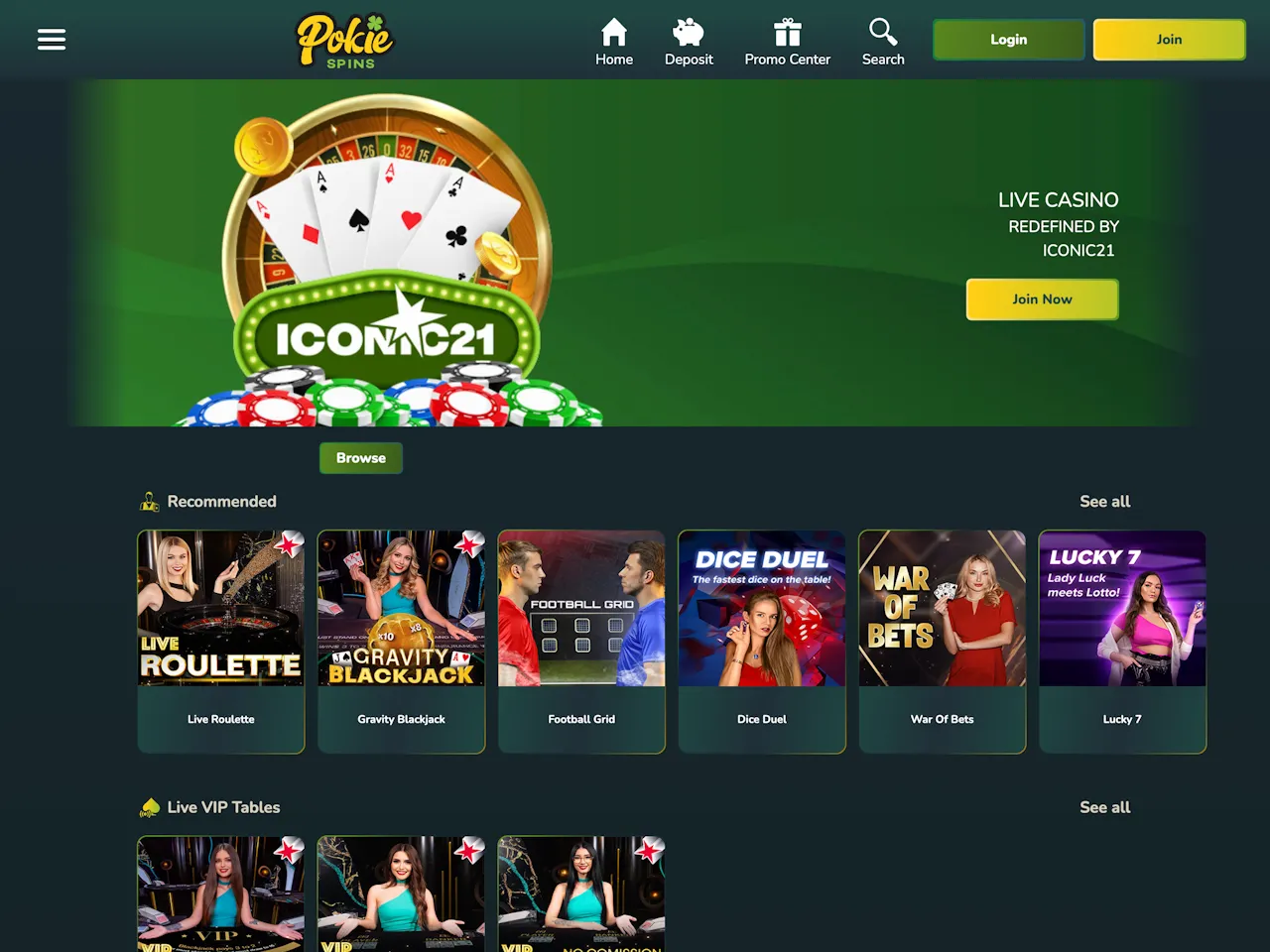1270x952 pixels.
Task: Click the star badge on Gravity Blackjack
Action: [x=469, y=543]
